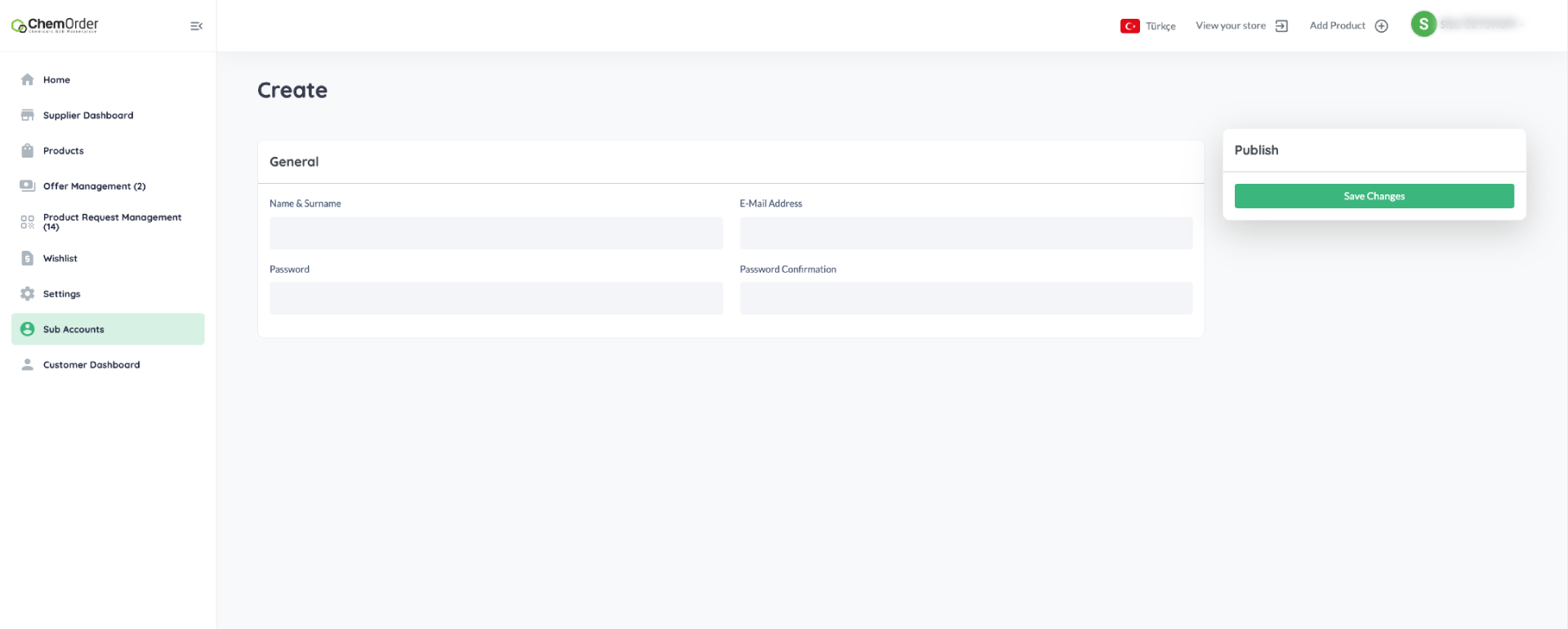Click the plus icon beside Add Product
The image size is (1568, 629).
(1381, 26)
